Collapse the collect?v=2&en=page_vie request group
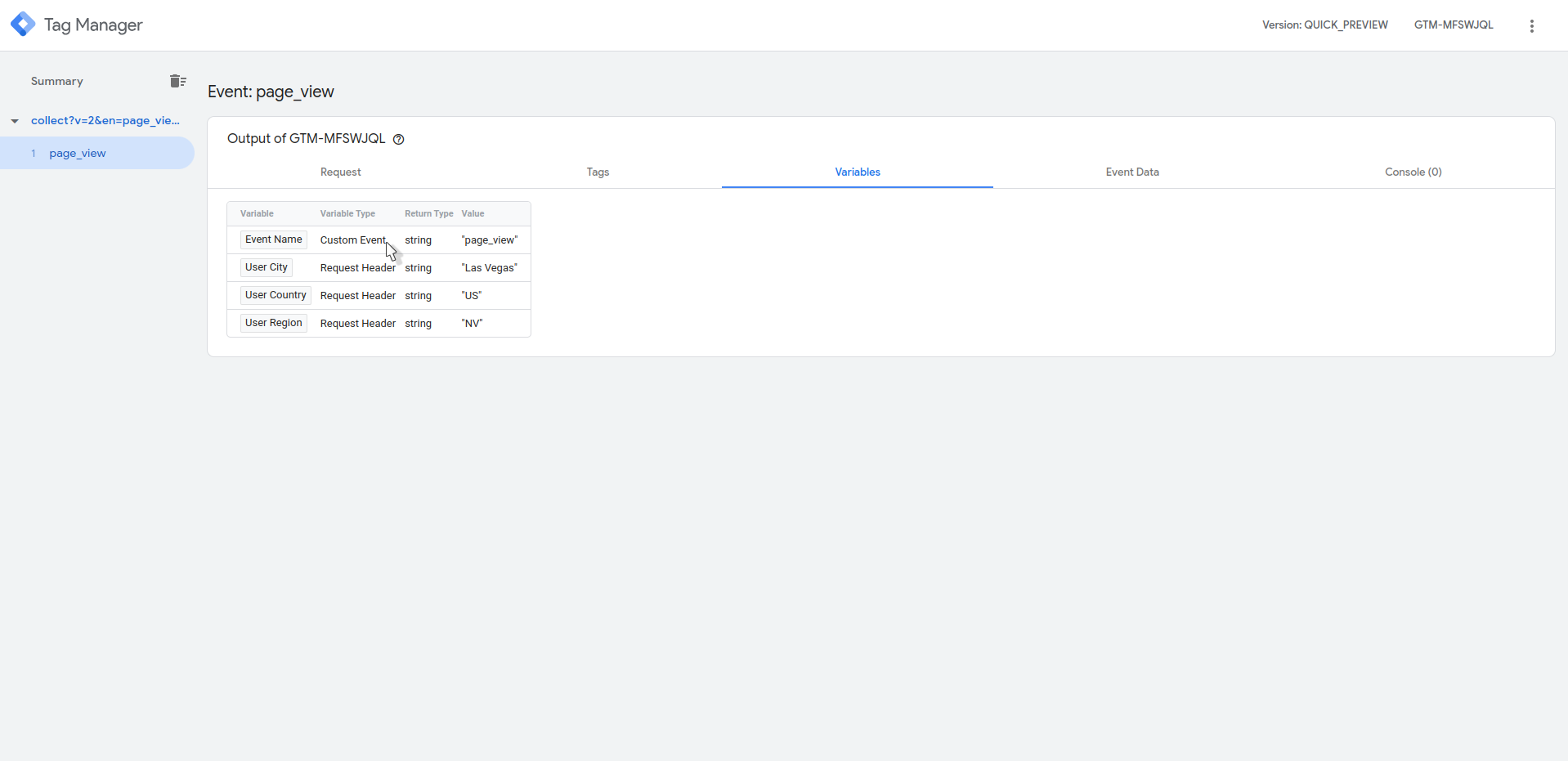This screenshot has width=1568, height=761. [14, 120]
